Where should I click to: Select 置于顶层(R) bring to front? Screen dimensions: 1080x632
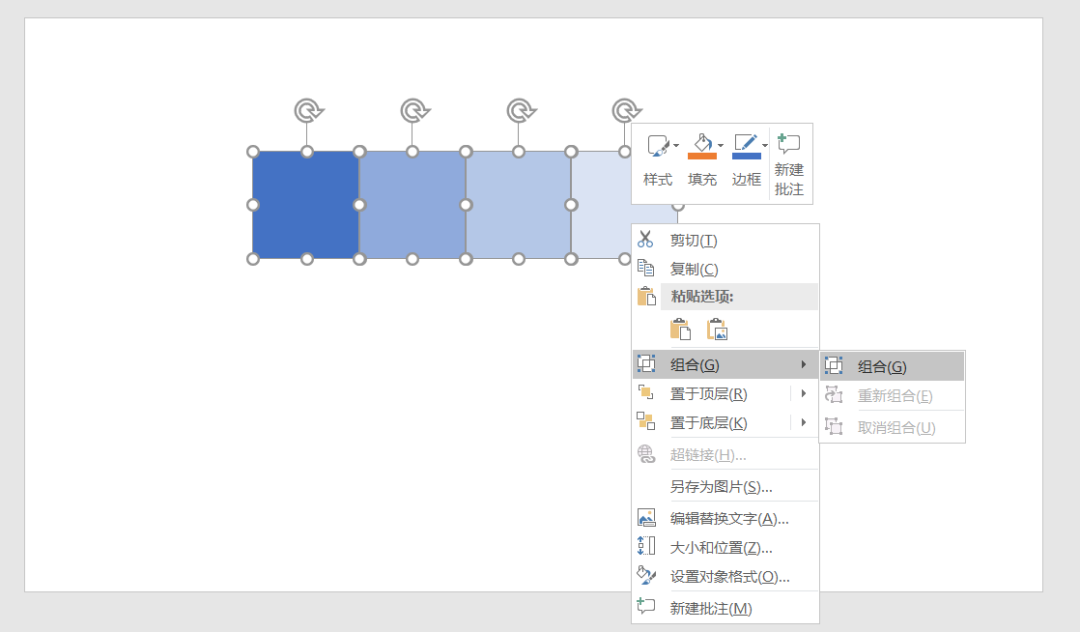tap(712, 394)
